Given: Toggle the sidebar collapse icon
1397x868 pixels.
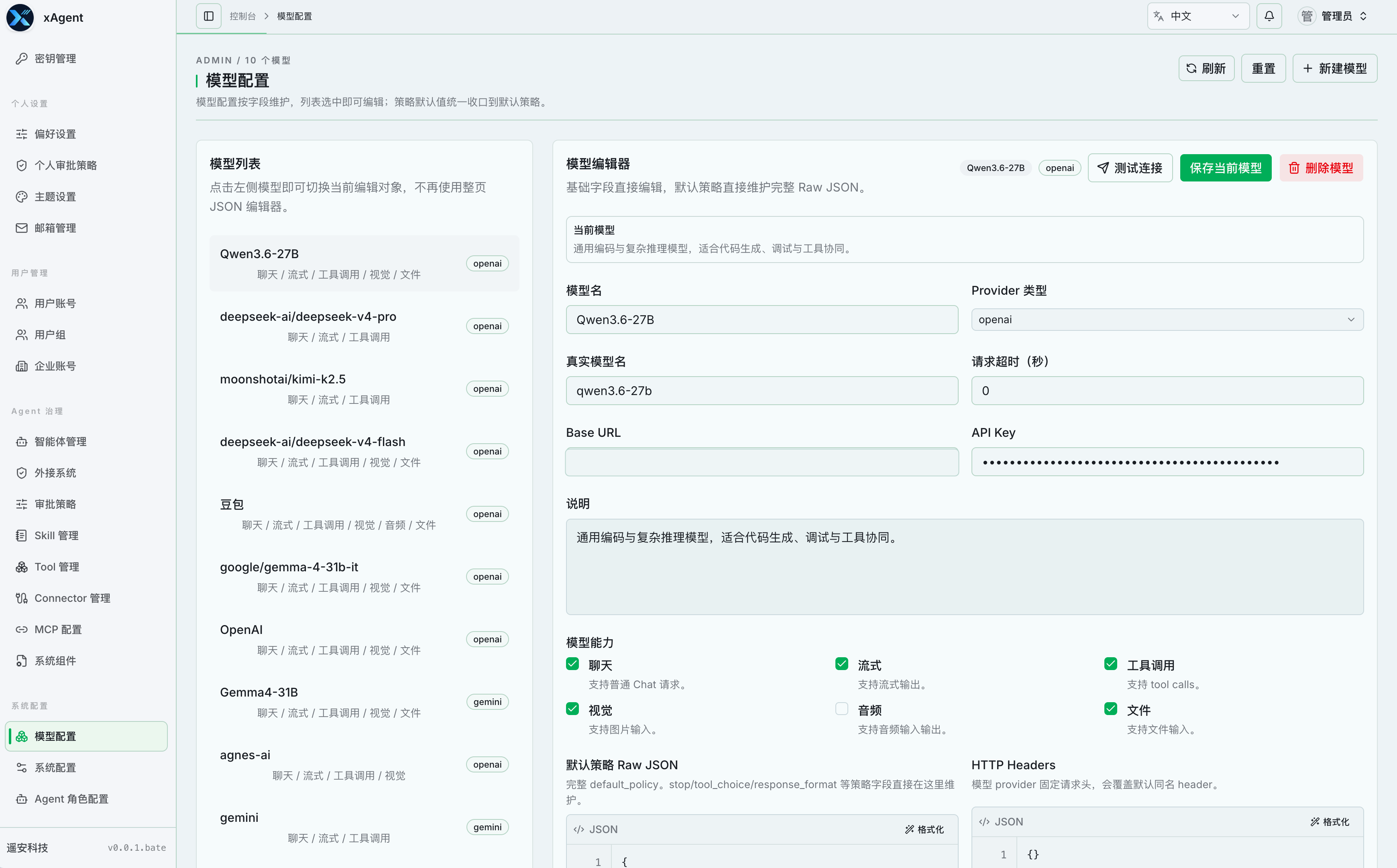Looking at the screenshot, I should click(x=208, y=16).
